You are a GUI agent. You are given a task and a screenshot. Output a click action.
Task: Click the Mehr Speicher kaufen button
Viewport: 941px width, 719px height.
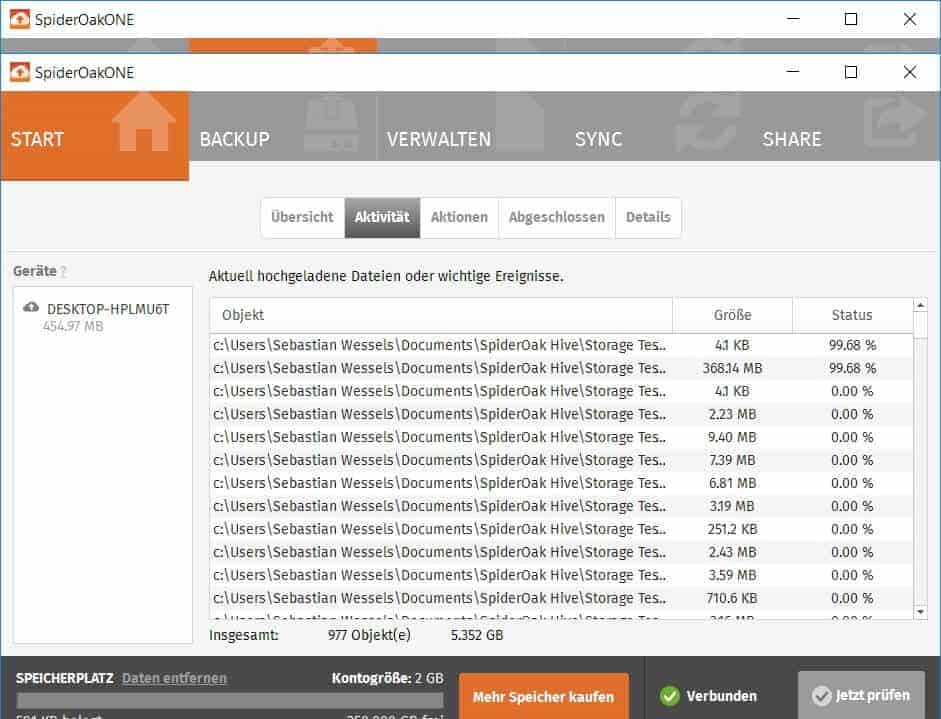[544, 696]
